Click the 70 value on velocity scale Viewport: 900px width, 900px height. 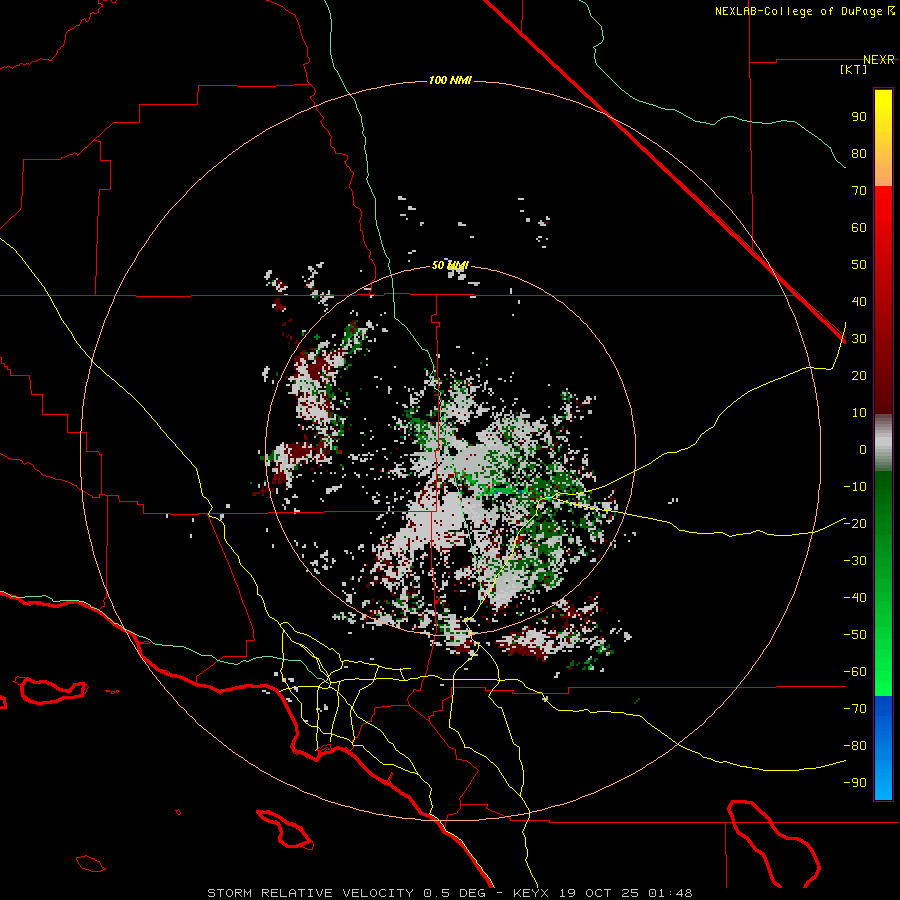click(859, 191)
